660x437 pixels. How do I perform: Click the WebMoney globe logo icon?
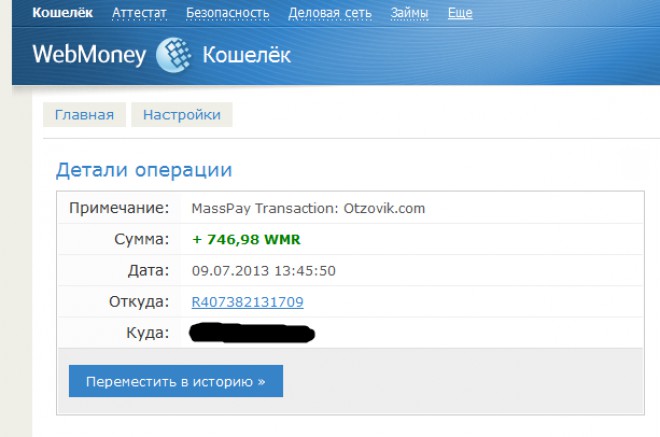pos(173,55)
